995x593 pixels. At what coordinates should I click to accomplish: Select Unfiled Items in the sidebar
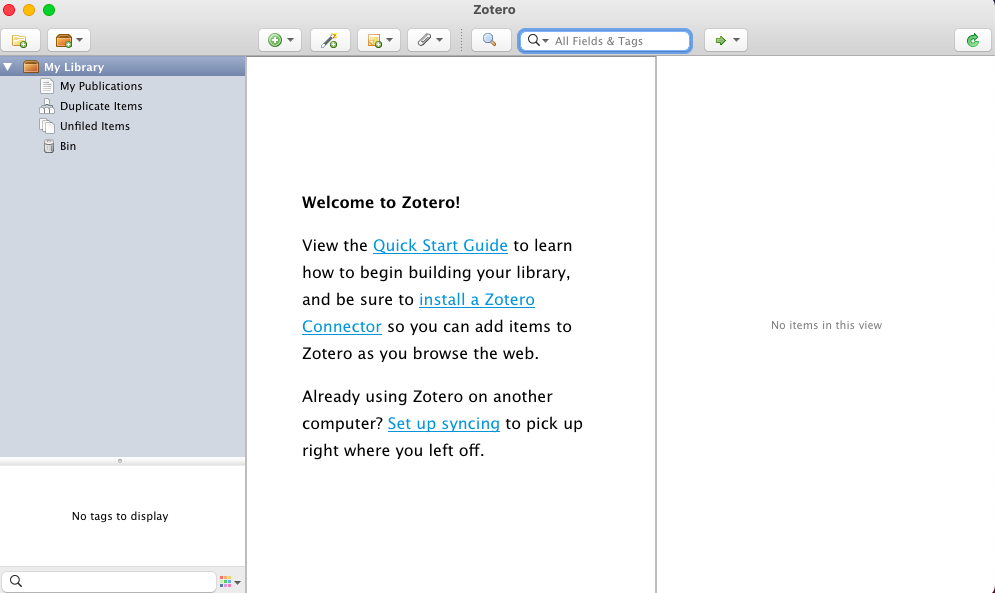point(95,126)
